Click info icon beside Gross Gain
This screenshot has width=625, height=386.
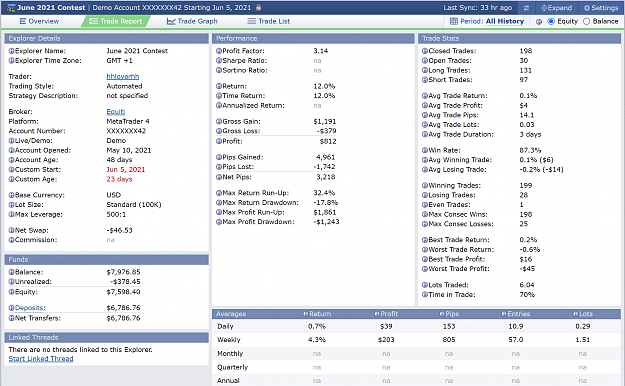coord(219,121)
